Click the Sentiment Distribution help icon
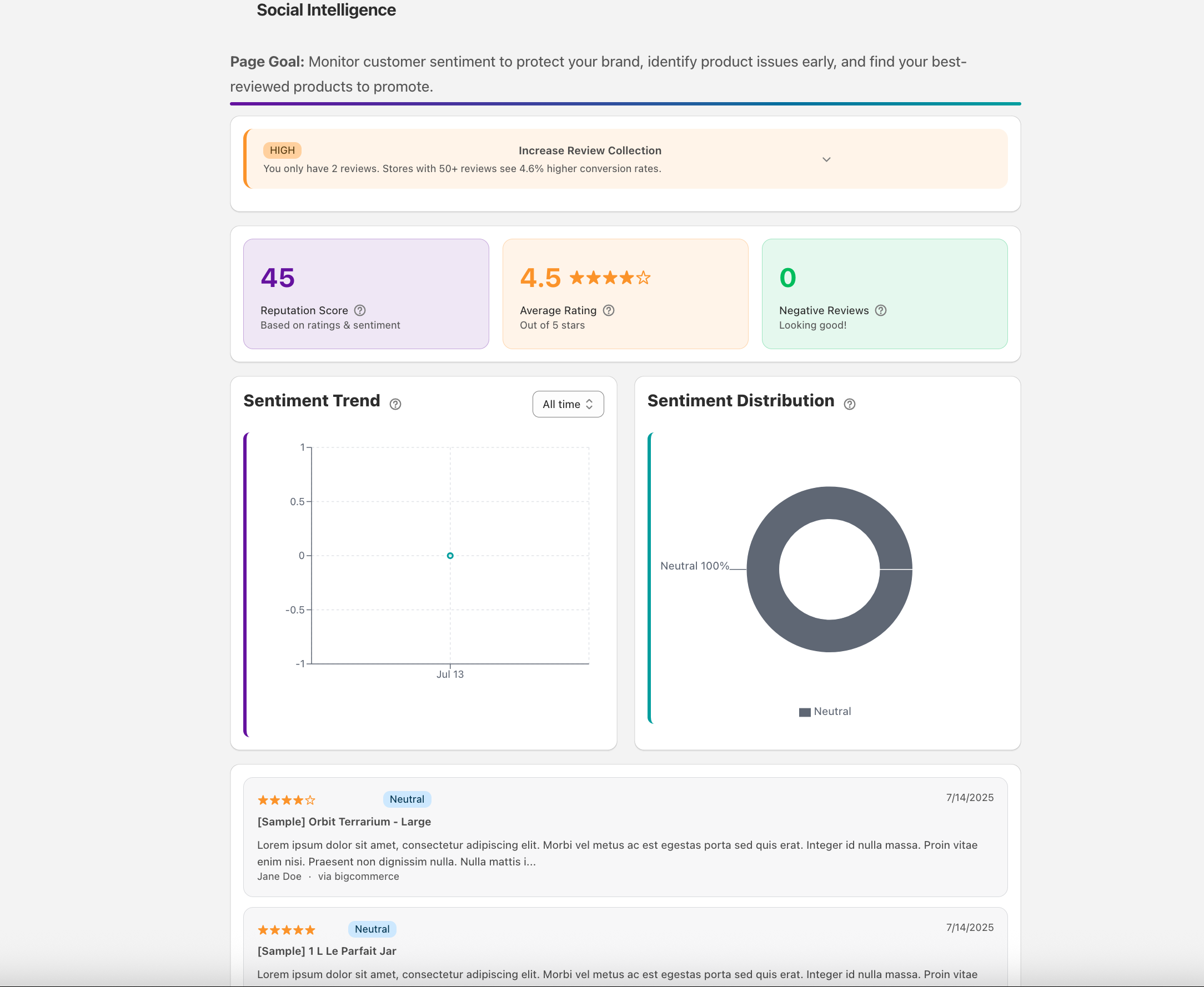 (x=849, y=404)
